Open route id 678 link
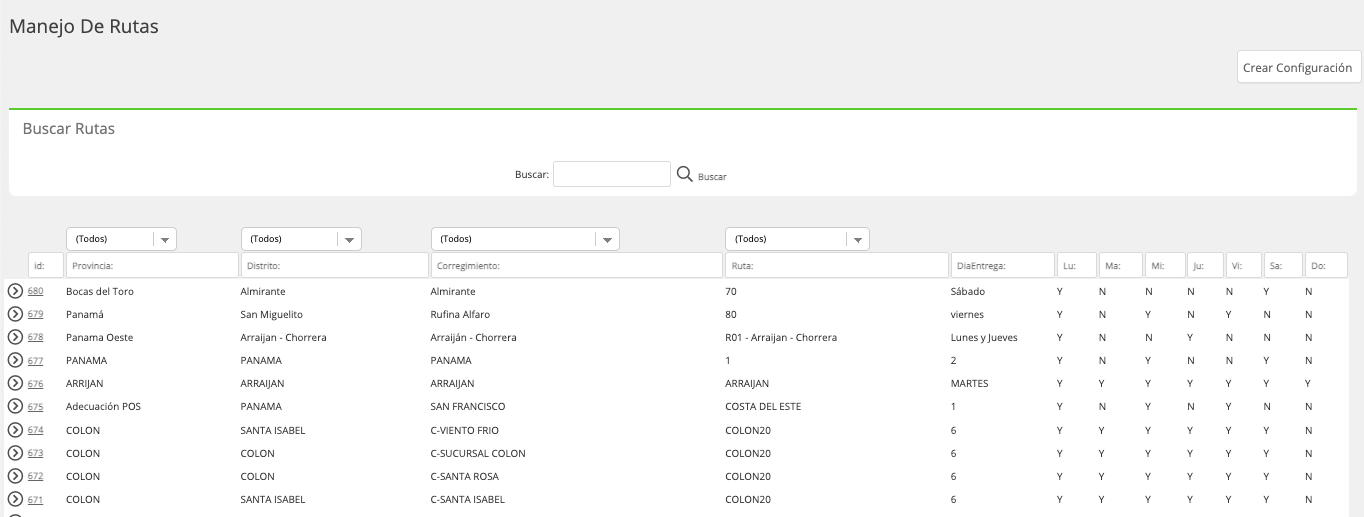The width and height of the screenshot is (1364, 517). (35, 337)
